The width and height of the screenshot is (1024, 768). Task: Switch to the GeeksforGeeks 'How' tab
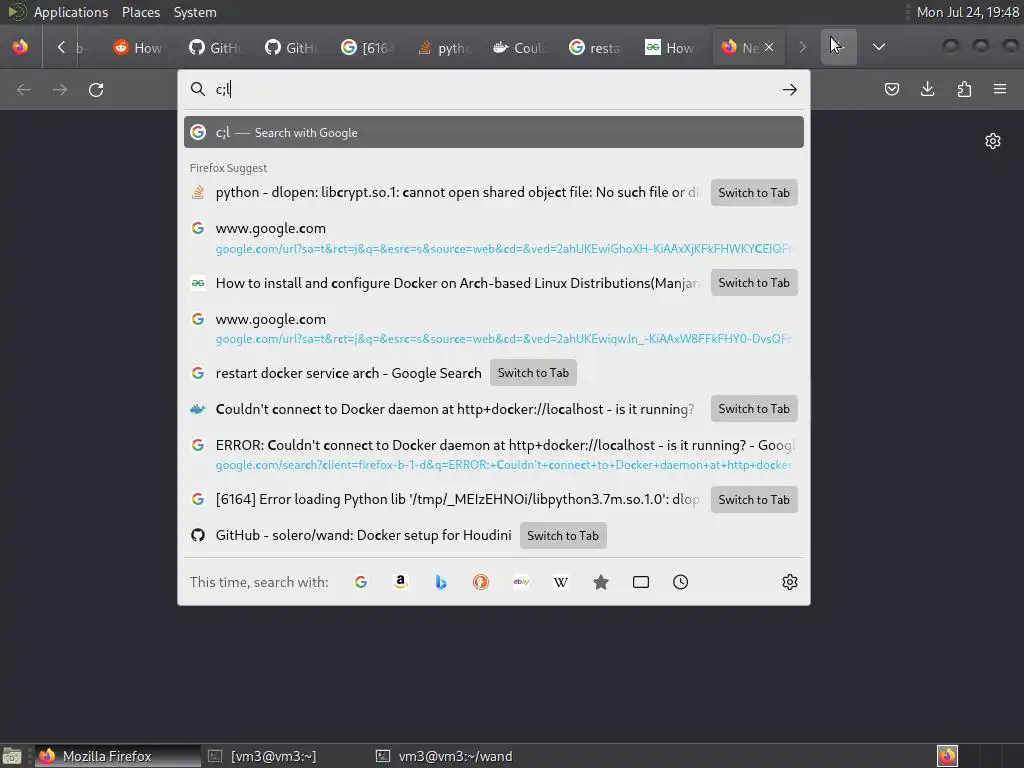click(671, 47)
